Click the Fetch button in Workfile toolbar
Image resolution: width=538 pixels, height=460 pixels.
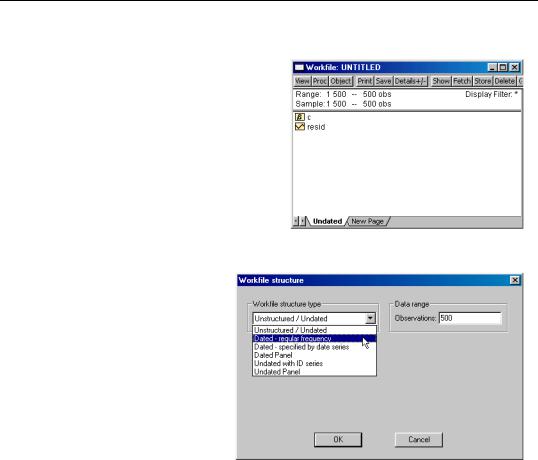coord(462,81)
